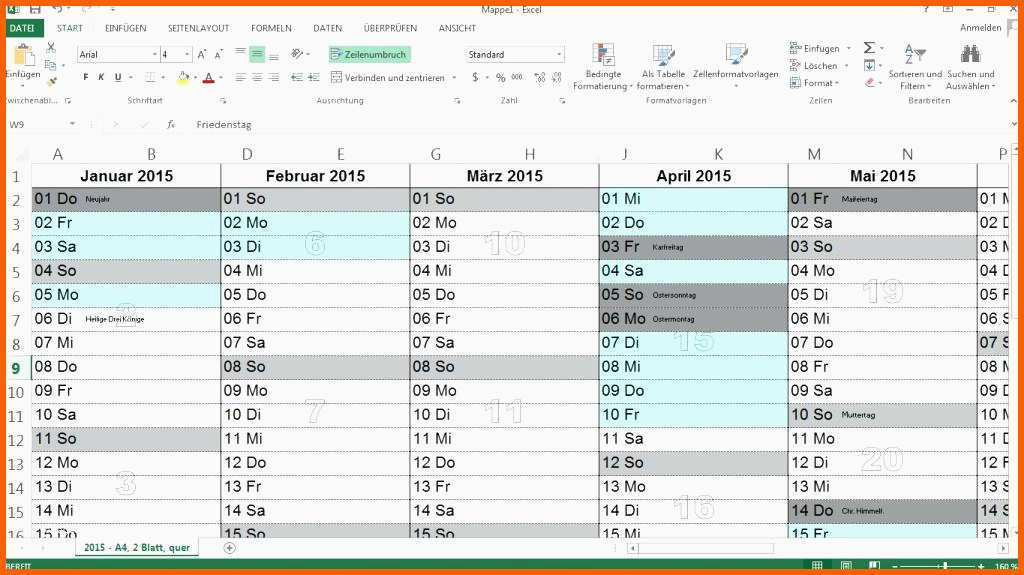The height and width of the screenshot is (575, 1024).
Task: Click the insert function fx icon
Action: click(x=171, y=125)
